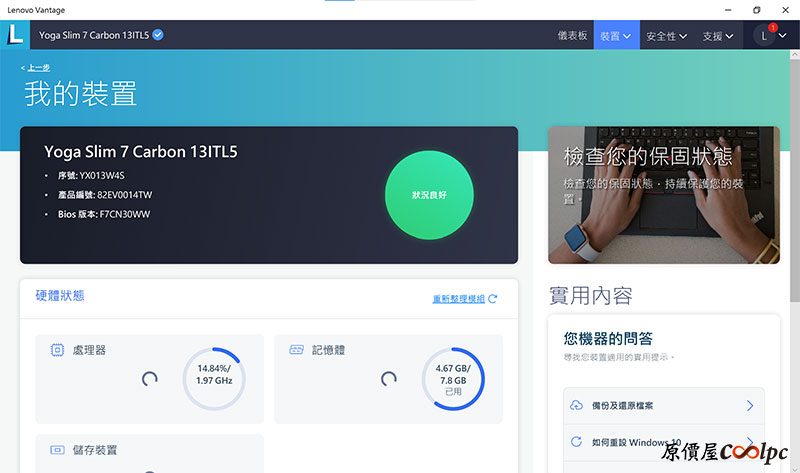
Task: Select the serial number YX013W4S text
Action: [102, 176]
